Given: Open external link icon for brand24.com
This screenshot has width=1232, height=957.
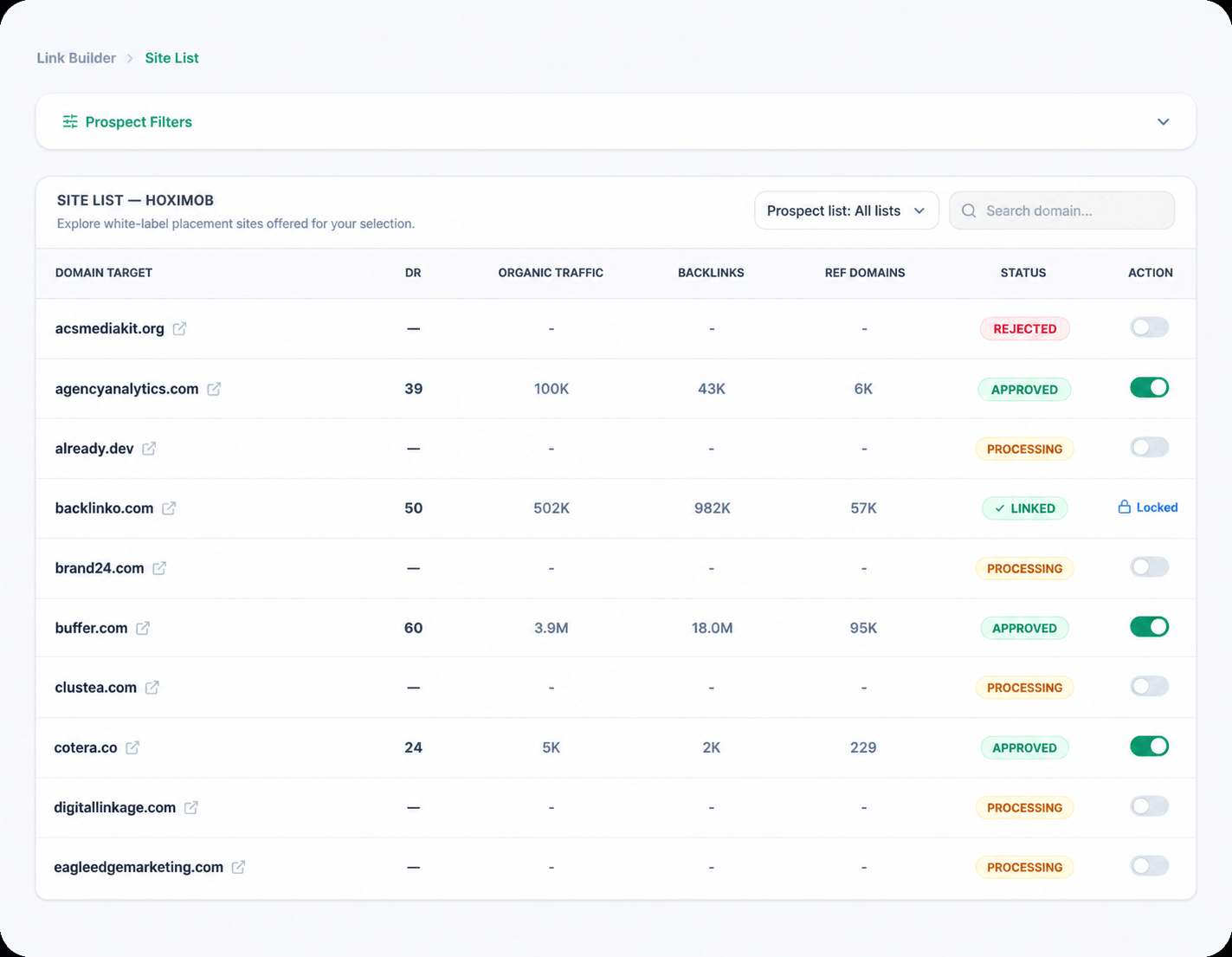Looking at the screenshot, I should click(159, 568).
